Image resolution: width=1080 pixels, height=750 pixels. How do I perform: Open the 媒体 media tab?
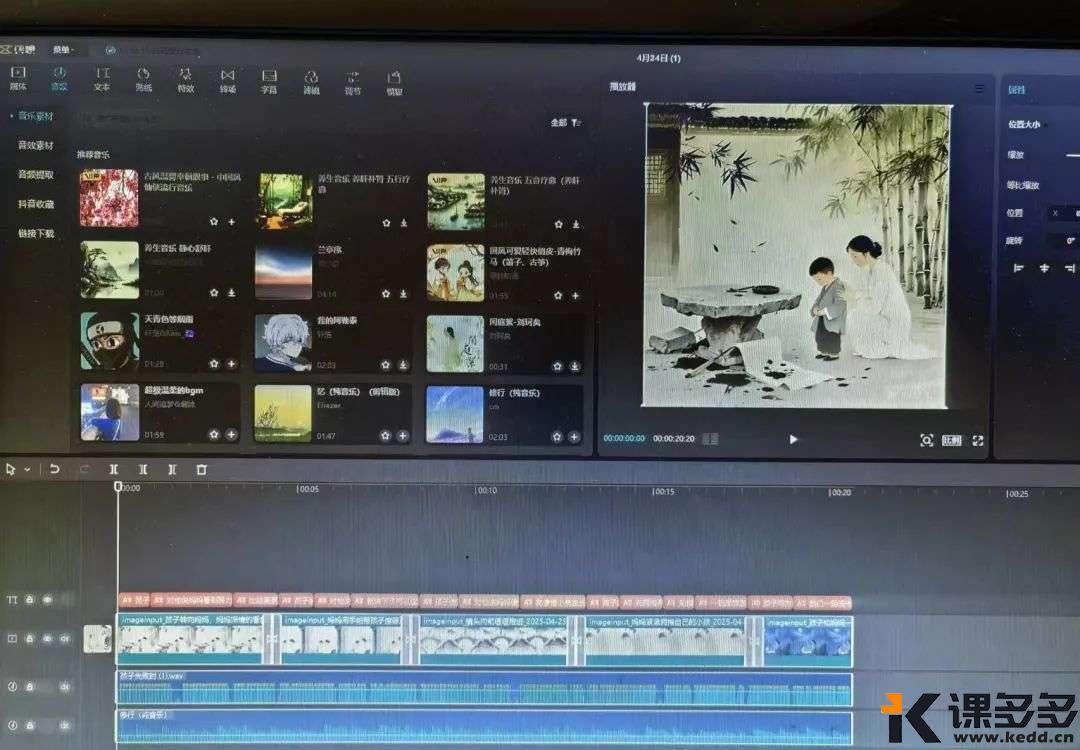click(18, 79)
